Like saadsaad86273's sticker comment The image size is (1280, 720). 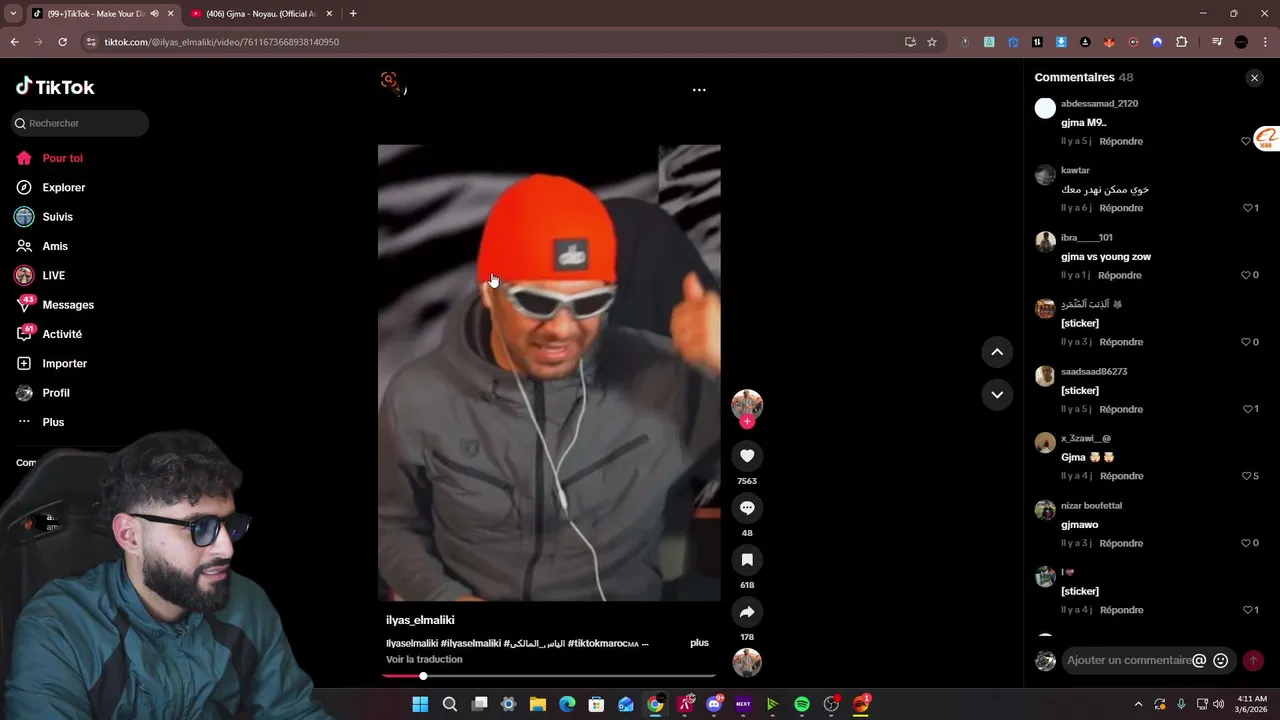click(1247, 409)
